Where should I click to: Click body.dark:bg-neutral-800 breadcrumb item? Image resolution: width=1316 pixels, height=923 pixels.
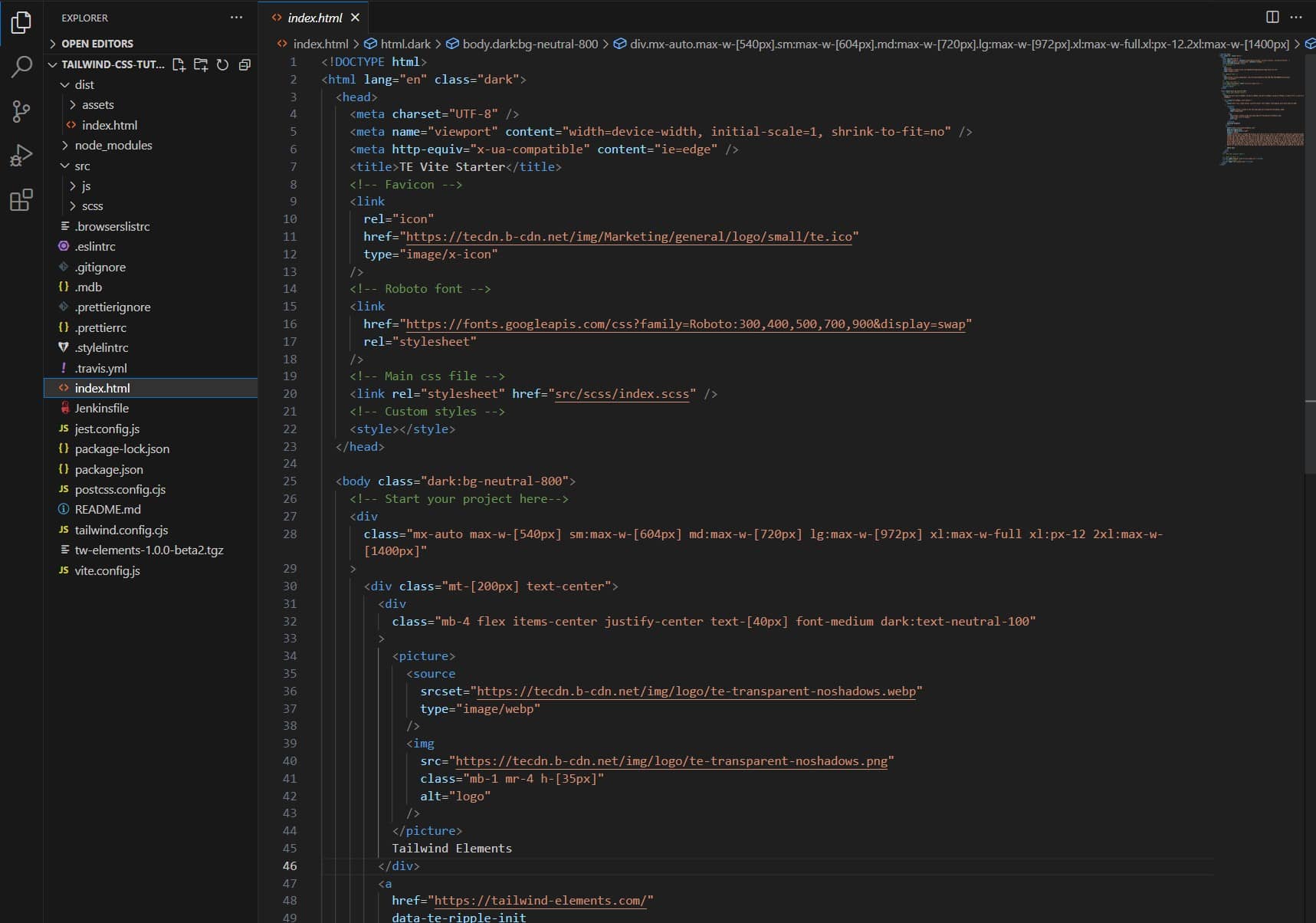pos(522,44)
